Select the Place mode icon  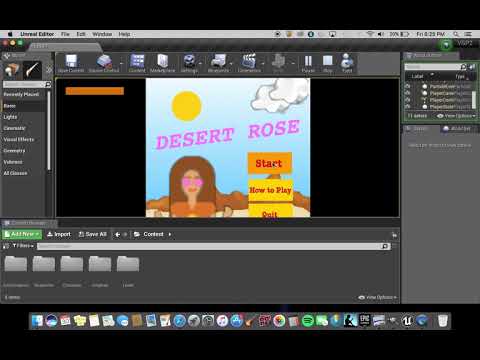pos(12,70)
